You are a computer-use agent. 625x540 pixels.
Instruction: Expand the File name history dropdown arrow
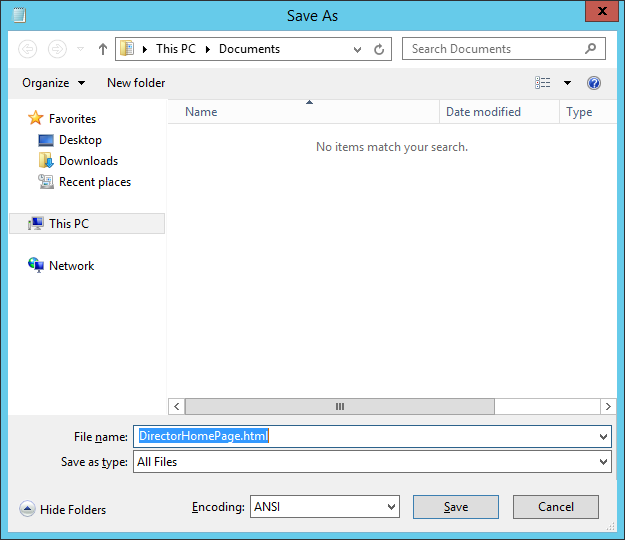click(x=603, y=437)
